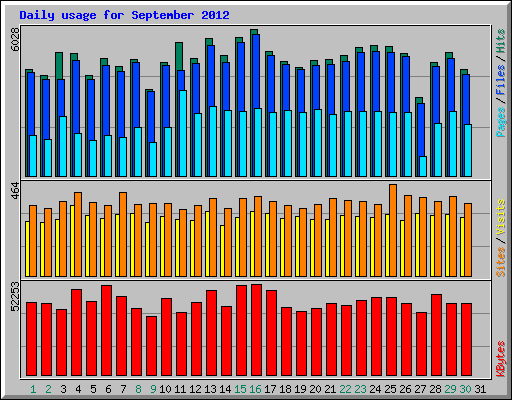The image size is (512, 400).
Task: Select the red KBytes bar for day 6
Action: pos(107,330)
